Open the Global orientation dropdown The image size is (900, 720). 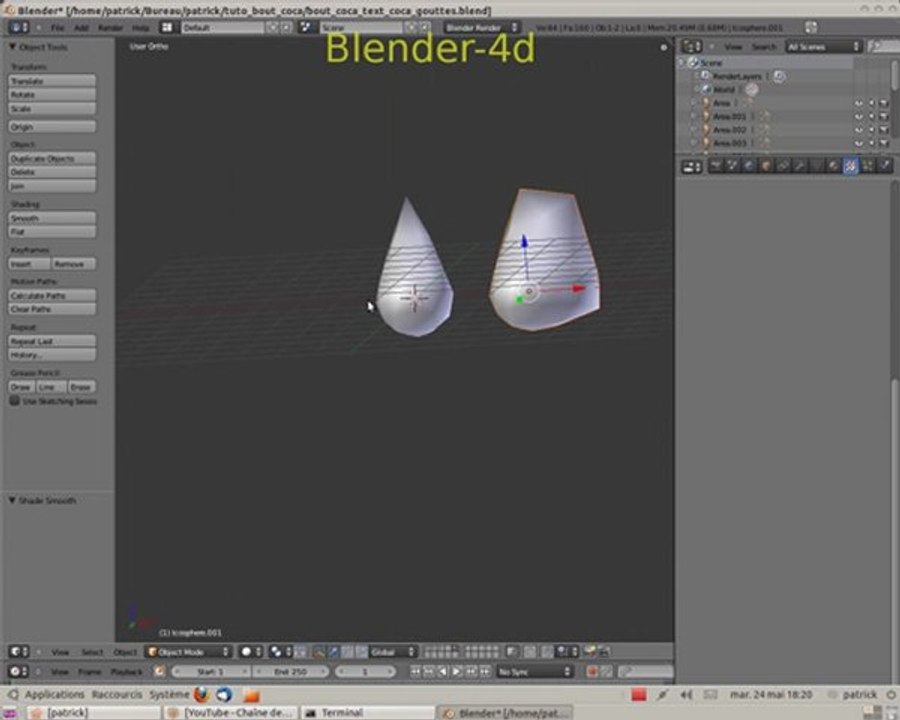(x=393, y=652)
